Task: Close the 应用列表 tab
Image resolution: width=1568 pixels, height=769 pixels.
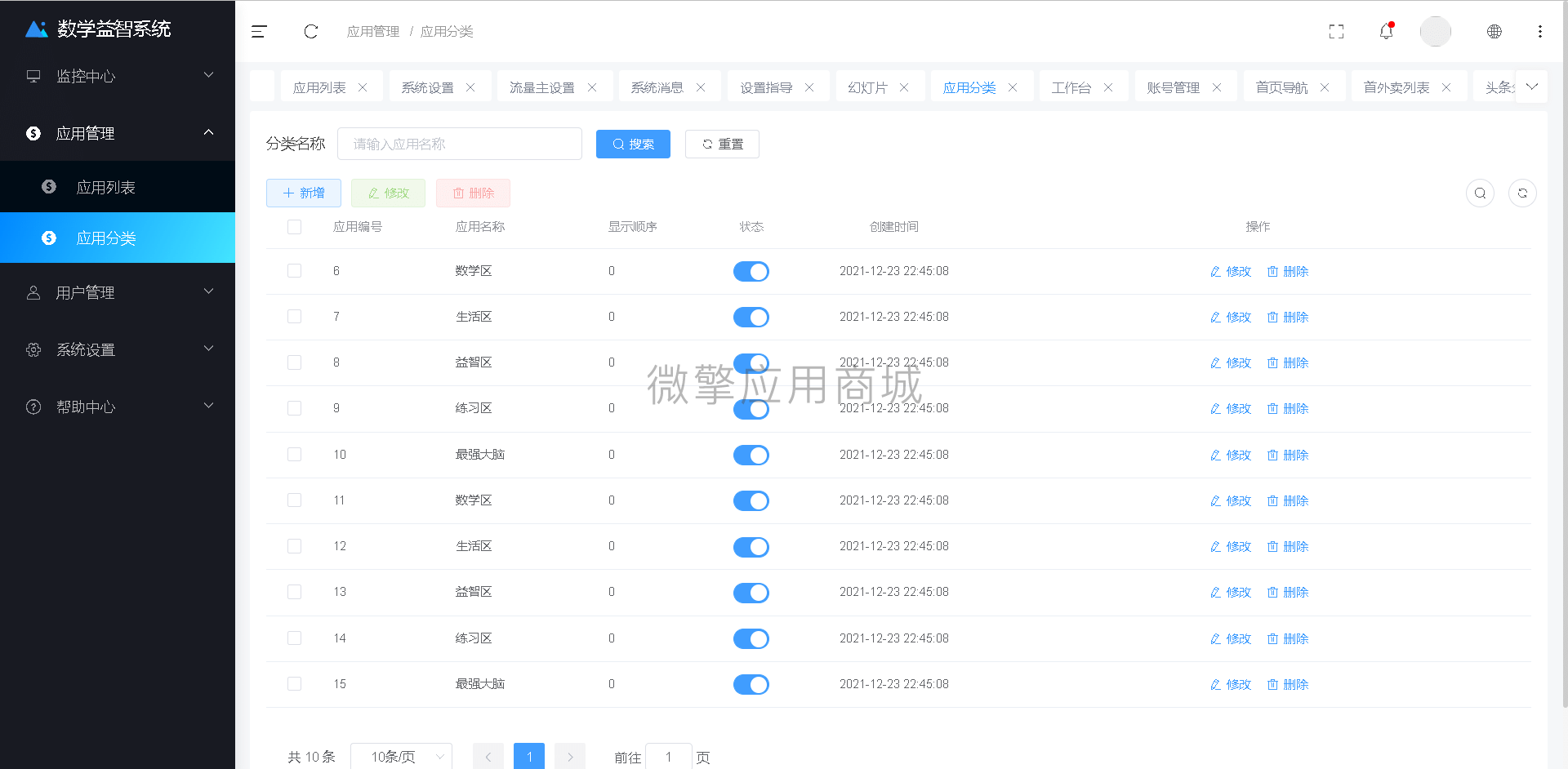Action: (x=363, y=87)
